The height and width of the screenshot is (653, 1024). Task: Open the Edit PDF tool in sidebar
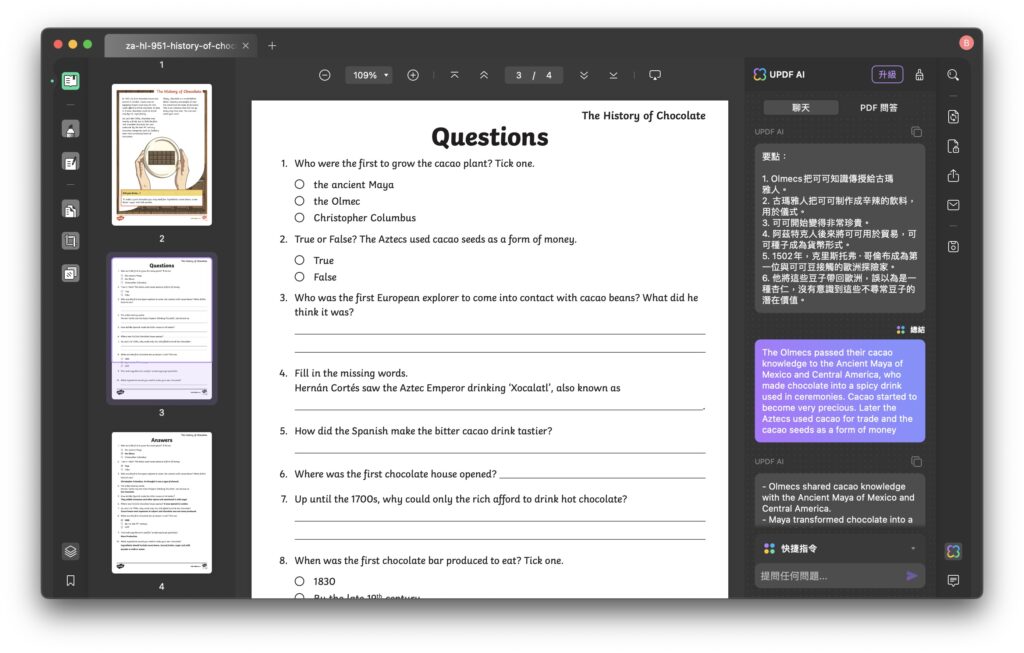click(x=71, y=162)
